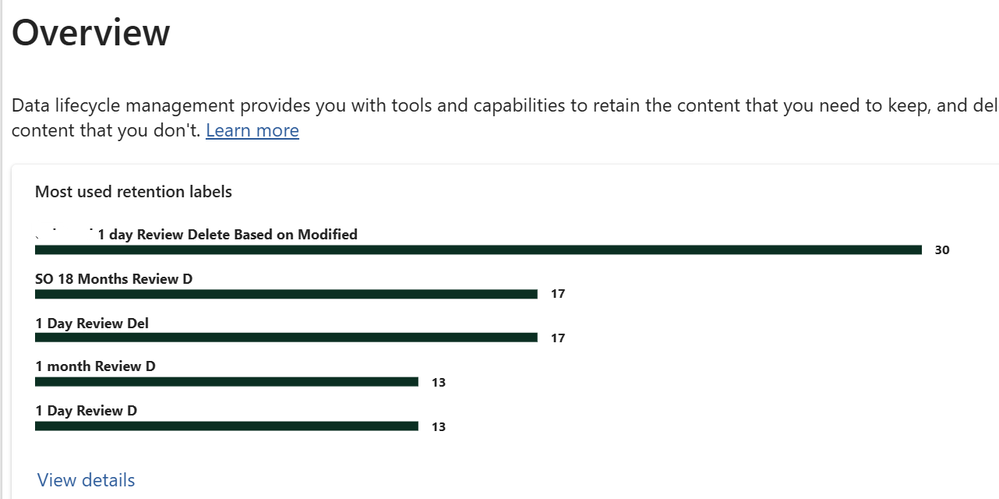
Task: Click the bar under 1 Day Review D label
Action: pos(226,426)
